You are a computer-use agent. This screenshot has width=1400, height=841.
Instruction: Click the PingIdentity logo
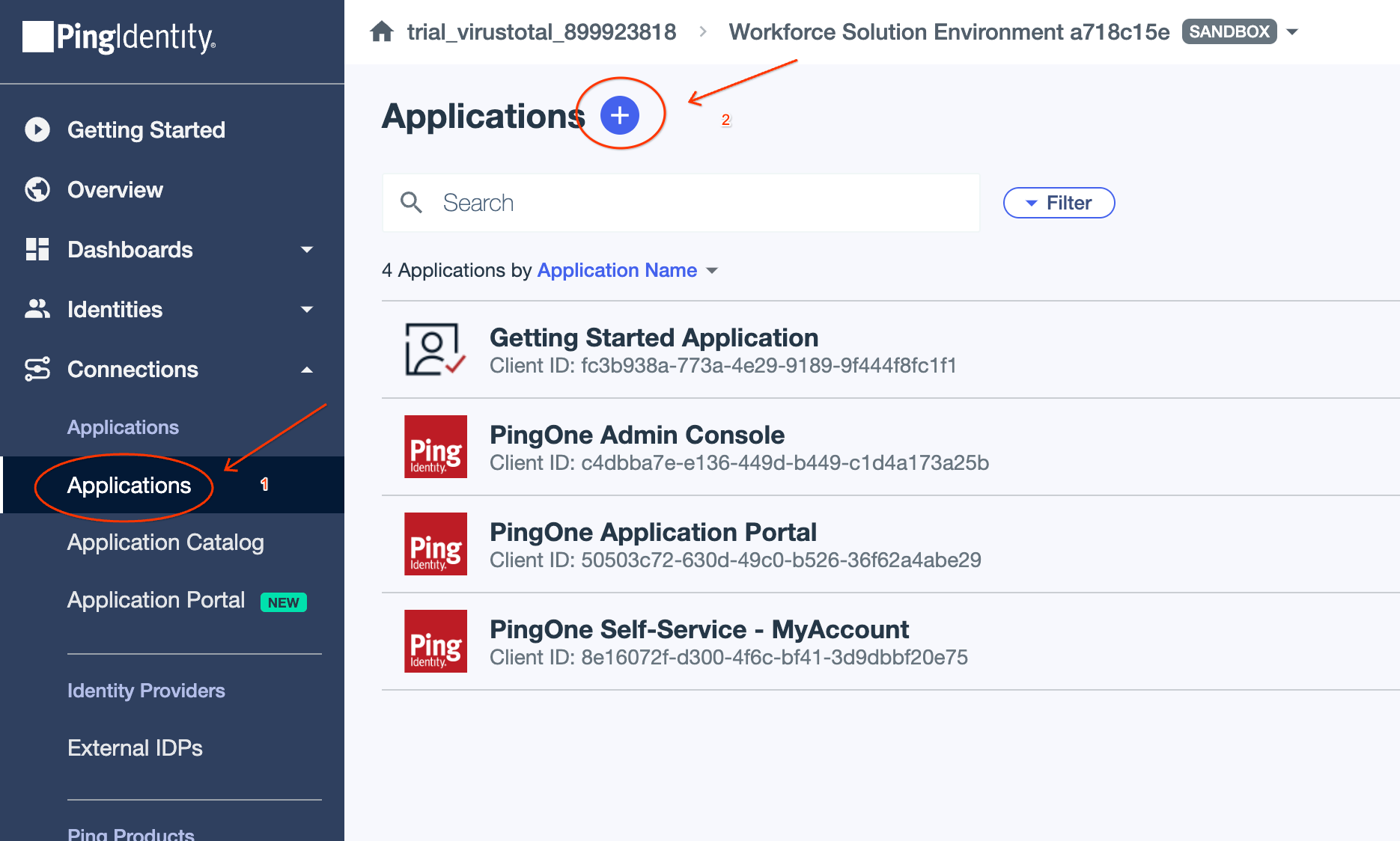(120, 37)
